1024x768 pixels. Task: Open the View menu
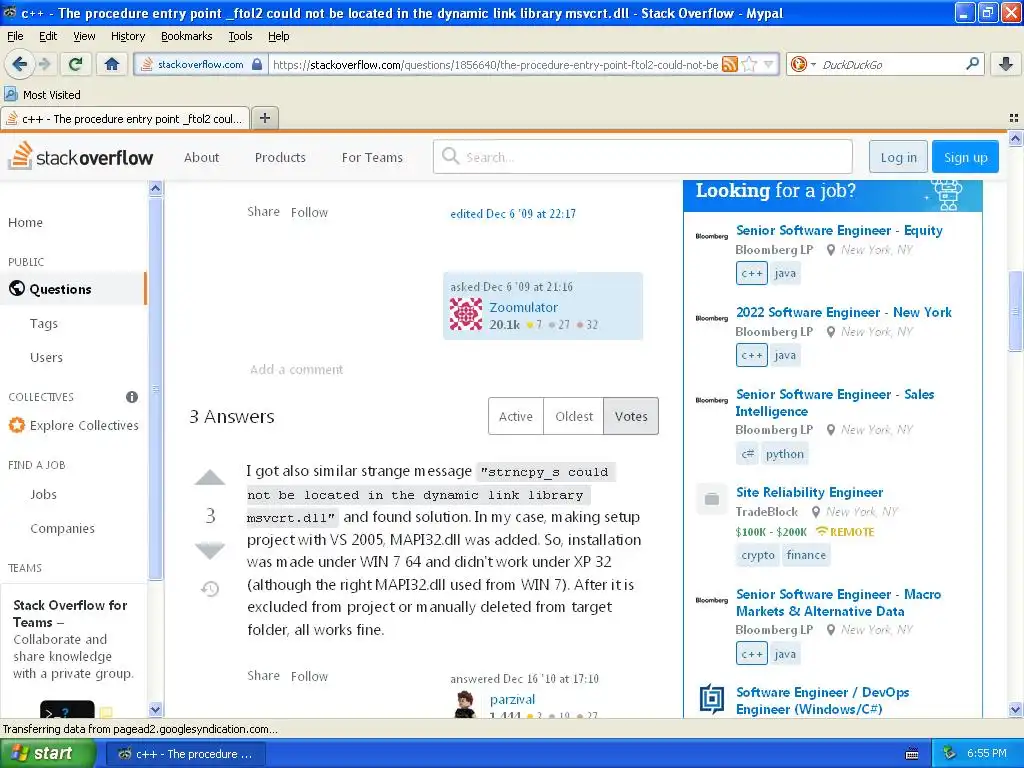coord(84,36)
